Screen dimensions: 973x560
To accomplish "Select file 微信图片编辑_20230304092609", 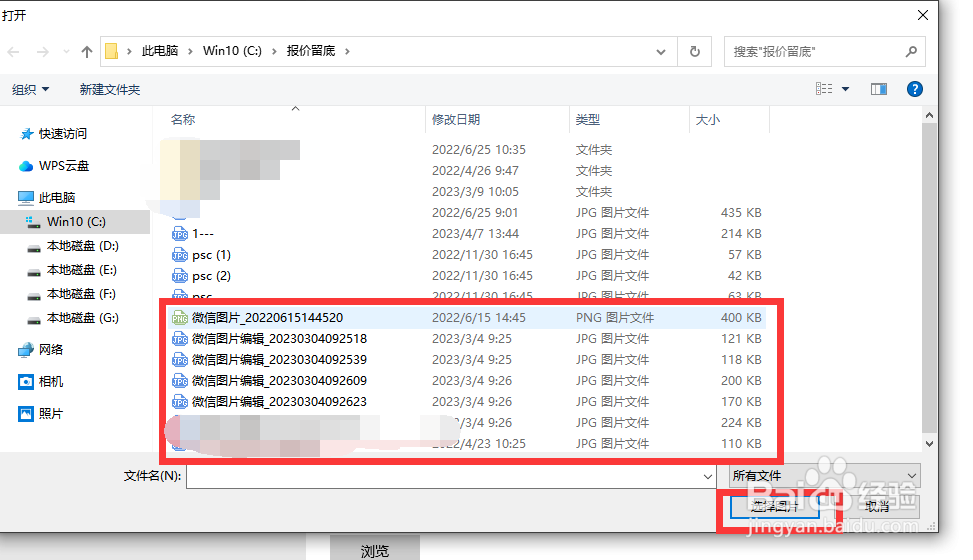I will click(x=279, y=381).
